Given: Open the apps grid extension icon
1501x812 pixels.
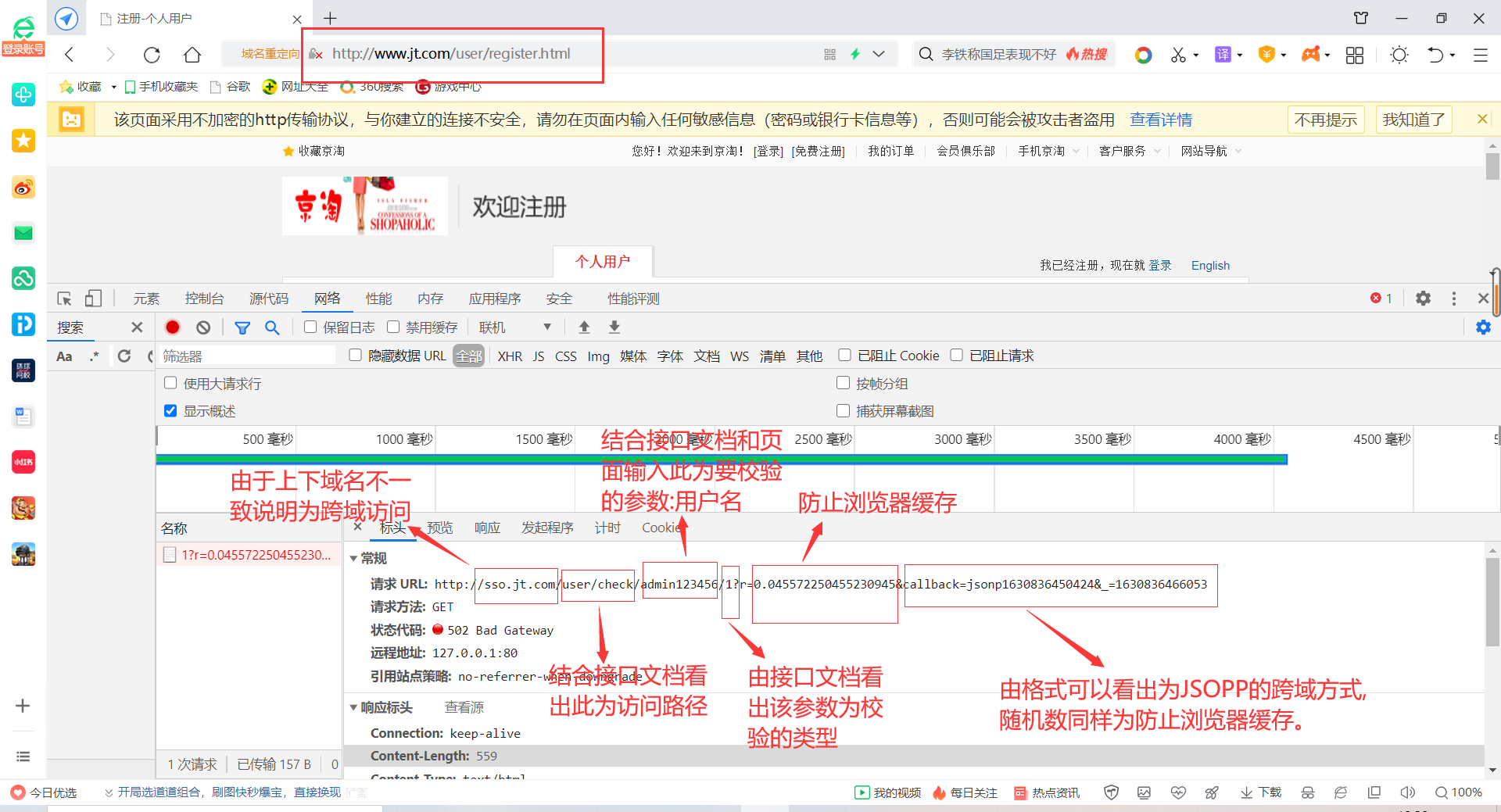Looking at the screenshot, I should pyautogui.click(x=1355, y=54).
